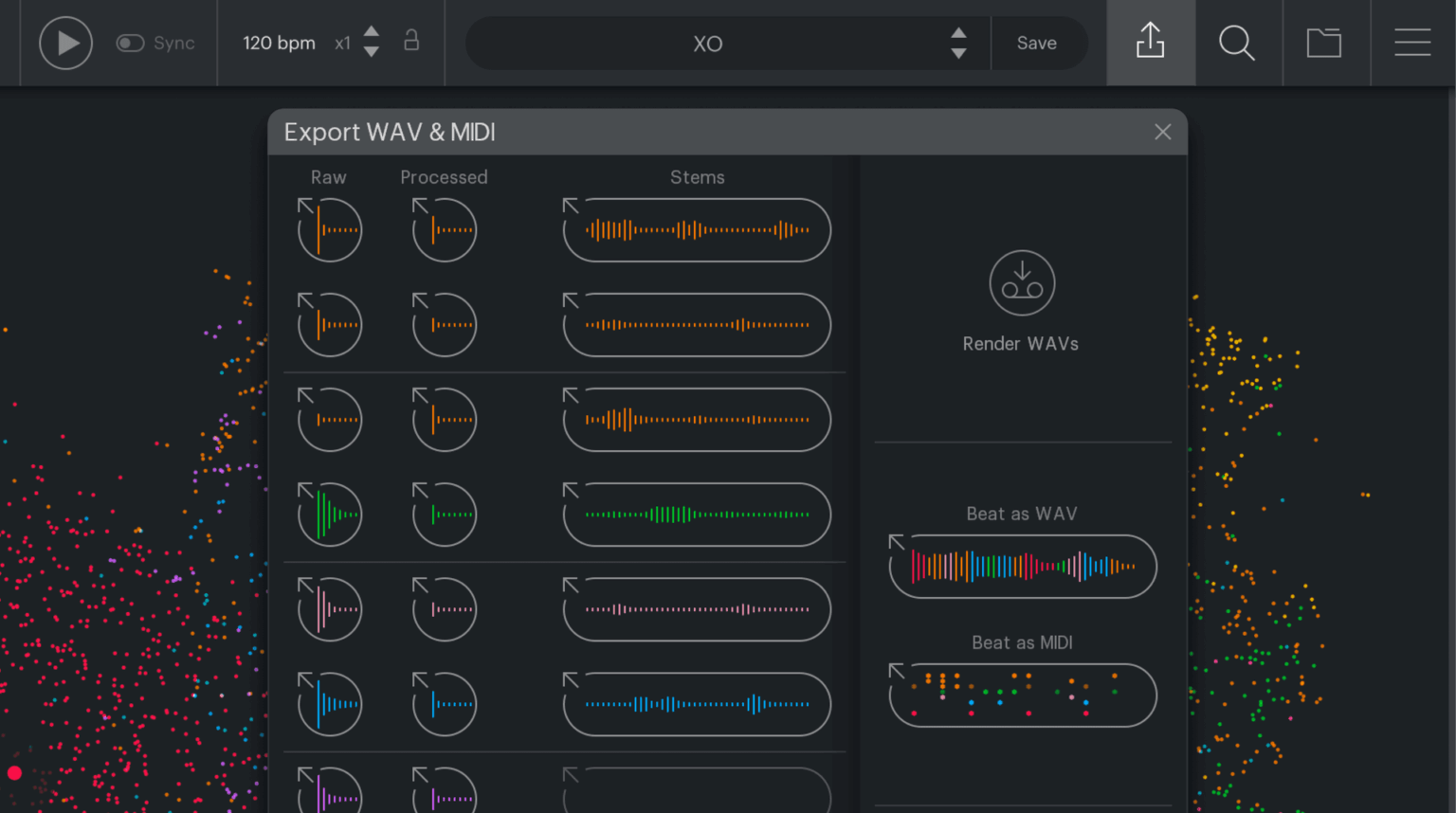Screen dimensions: 1456x813
Task: Click the Render WAVs label
Action: [x=1021, y=343]
